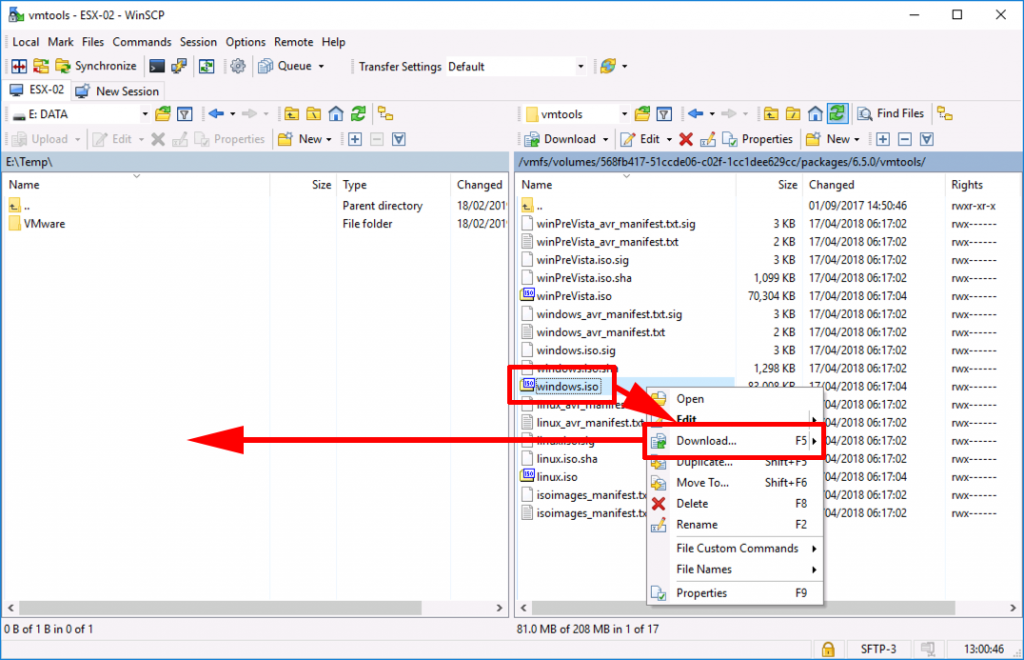The height and width of the screenshot is (660, 1024).
Task: Go to remote root directory icon
Action: (x=793, y=114)
